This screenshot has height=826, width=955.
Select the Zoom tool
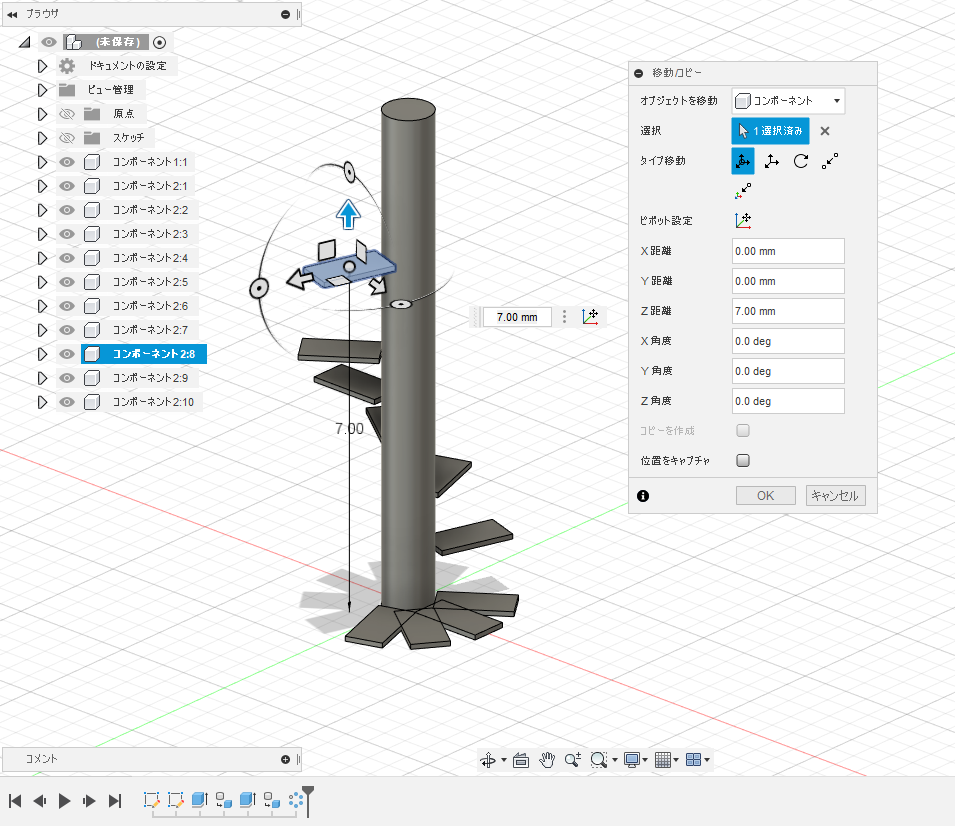pos(573,760)
